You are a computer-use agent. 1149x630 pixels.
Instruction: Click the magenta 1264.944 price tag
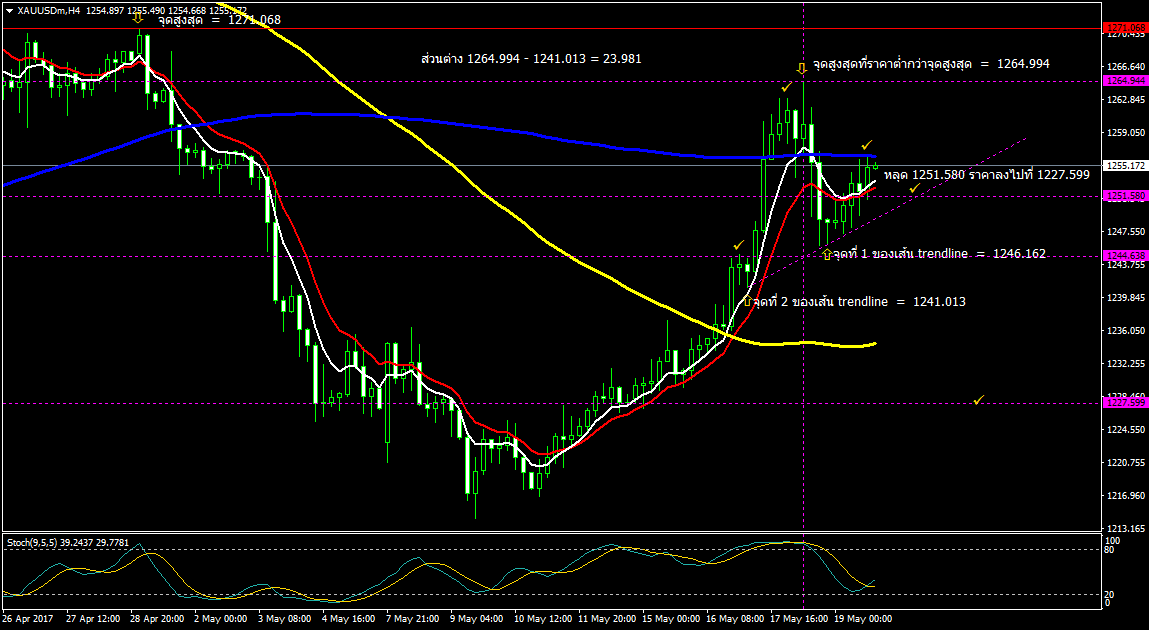(x=1126, y=81)
